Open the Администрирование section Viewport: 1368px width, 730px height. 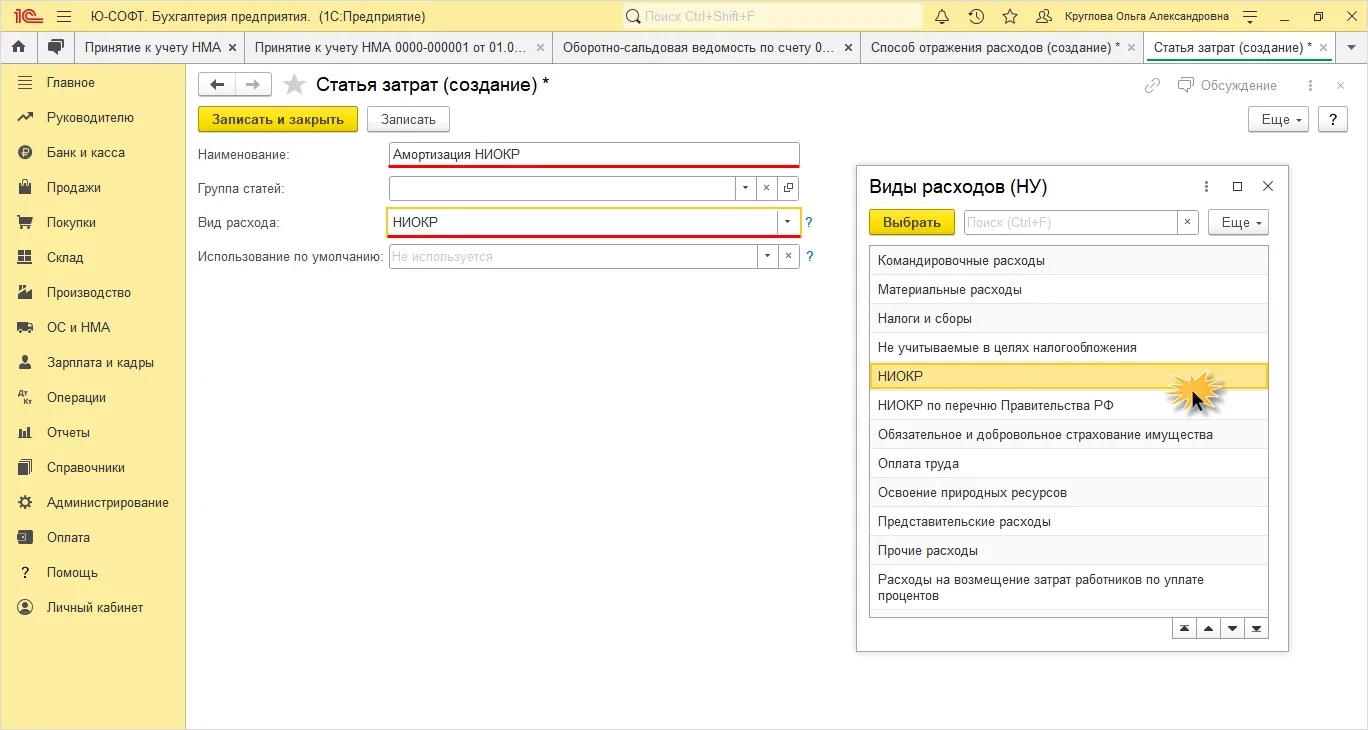pyautogui.click(x=108, y=502)
